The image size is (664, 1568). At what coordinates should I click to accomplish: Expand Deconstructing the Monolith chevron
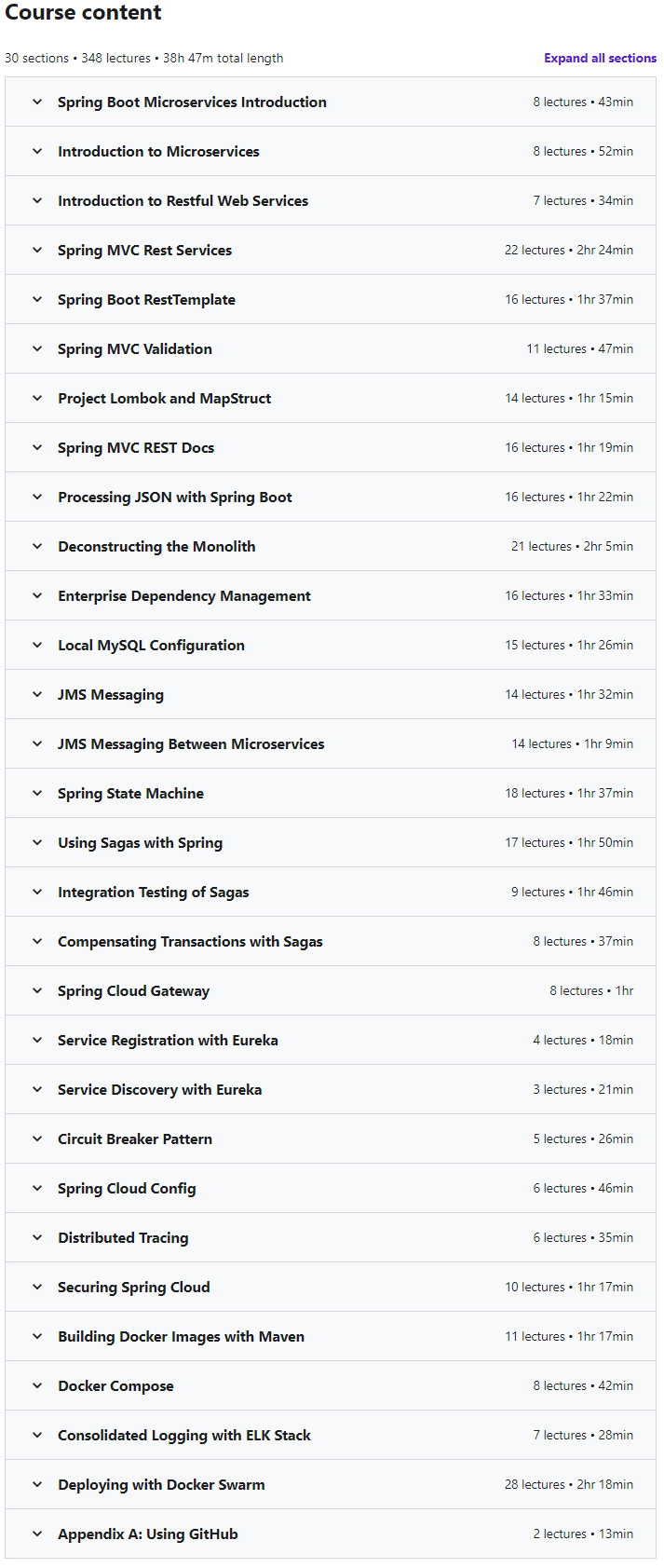[37, 546]
